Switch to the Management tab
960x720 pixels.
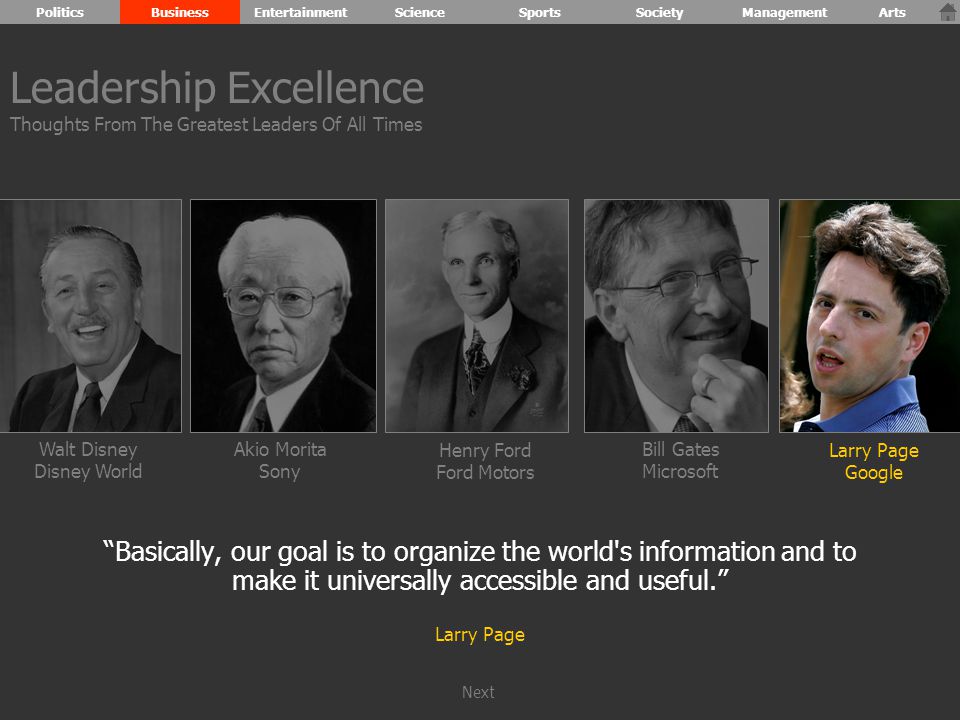coord(784,12)
